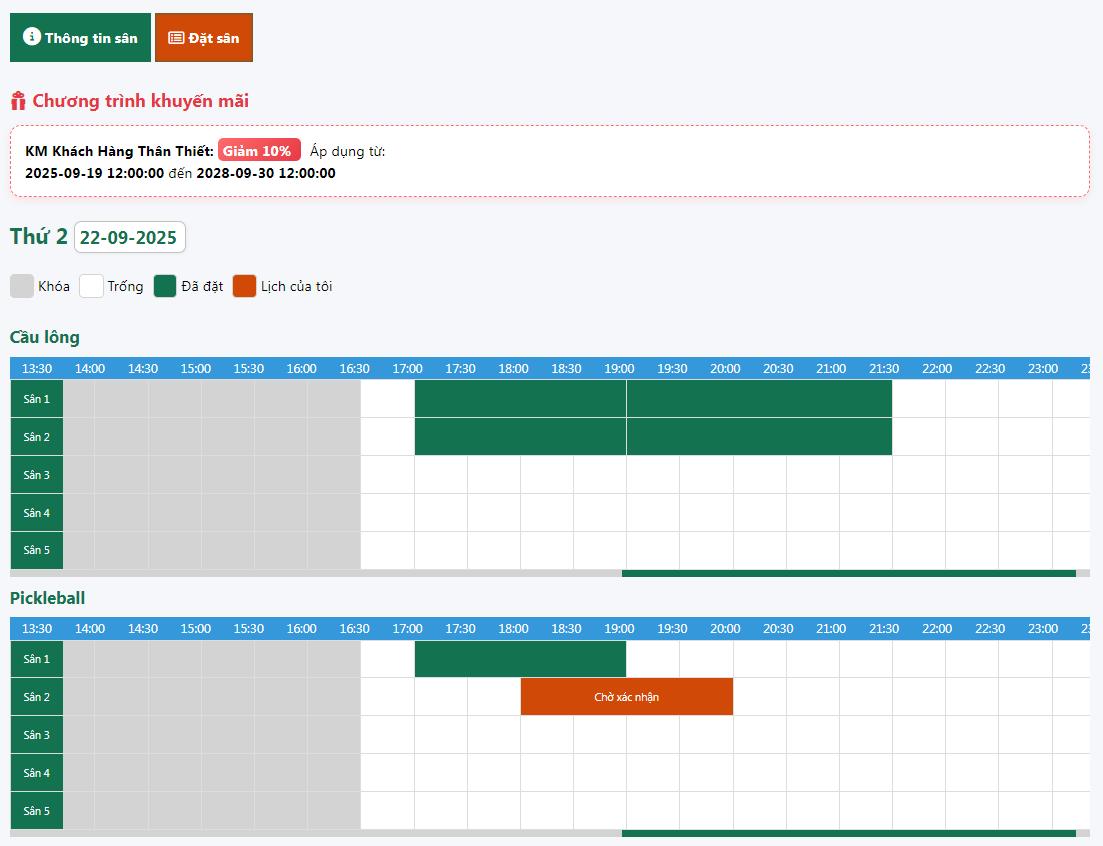
Task: Click the orange Lịch của tôi legend swatch
Action: click(244, 286)
